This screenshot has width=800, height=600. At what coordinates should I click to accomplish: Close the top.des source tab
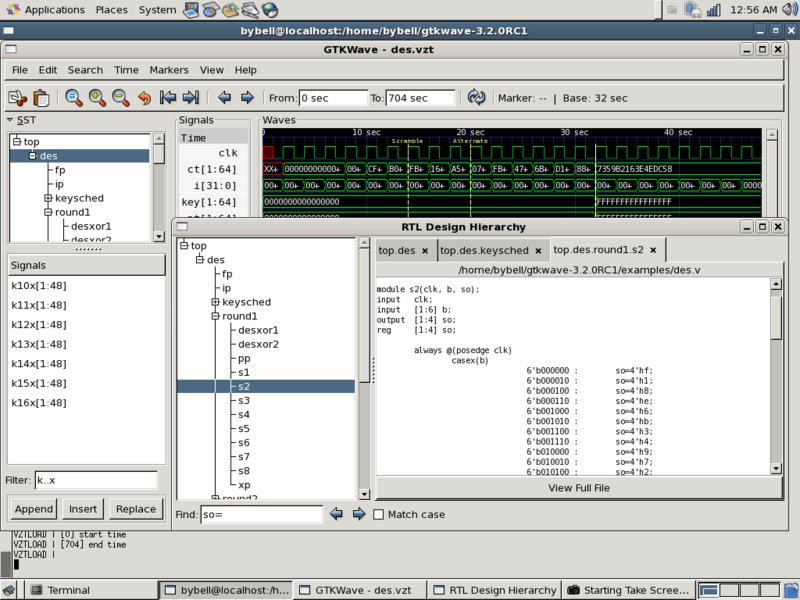pos(424,251)
